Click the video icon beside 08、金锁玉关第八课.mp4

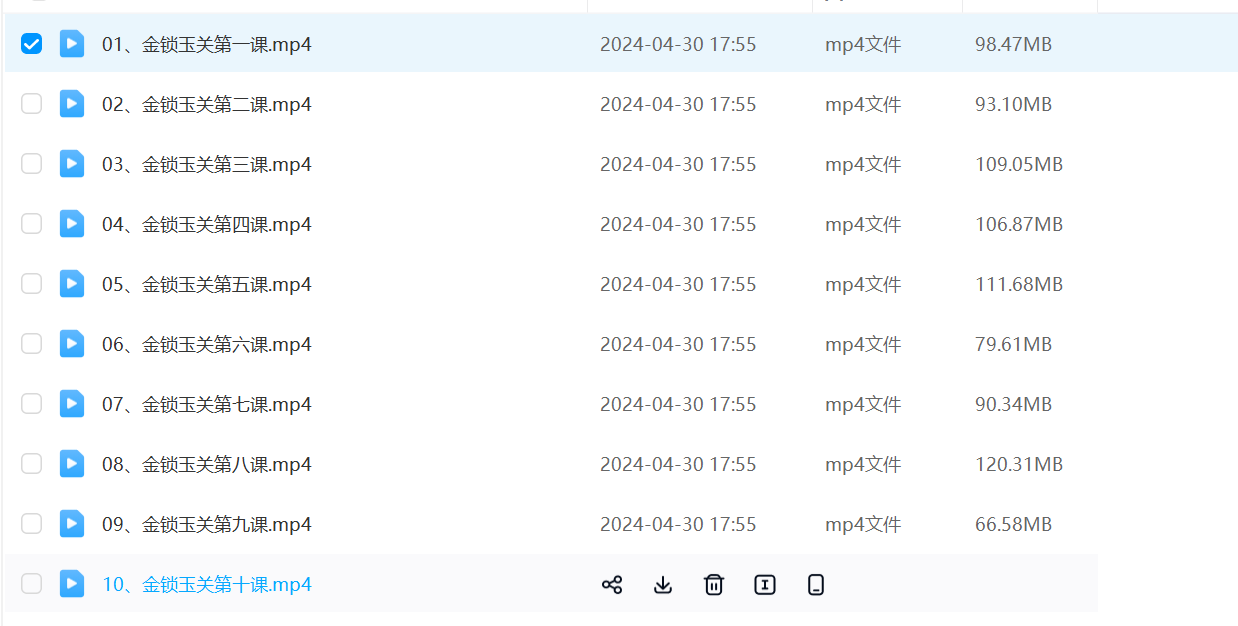(x=72, y=464)
